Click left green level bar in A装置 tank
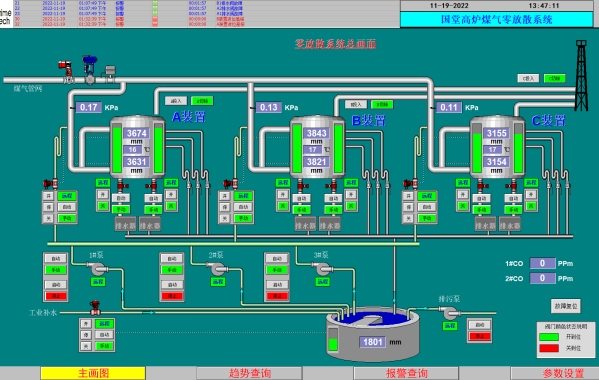The image size is (599, 380). pyautogui.click(x=117, y=148)
